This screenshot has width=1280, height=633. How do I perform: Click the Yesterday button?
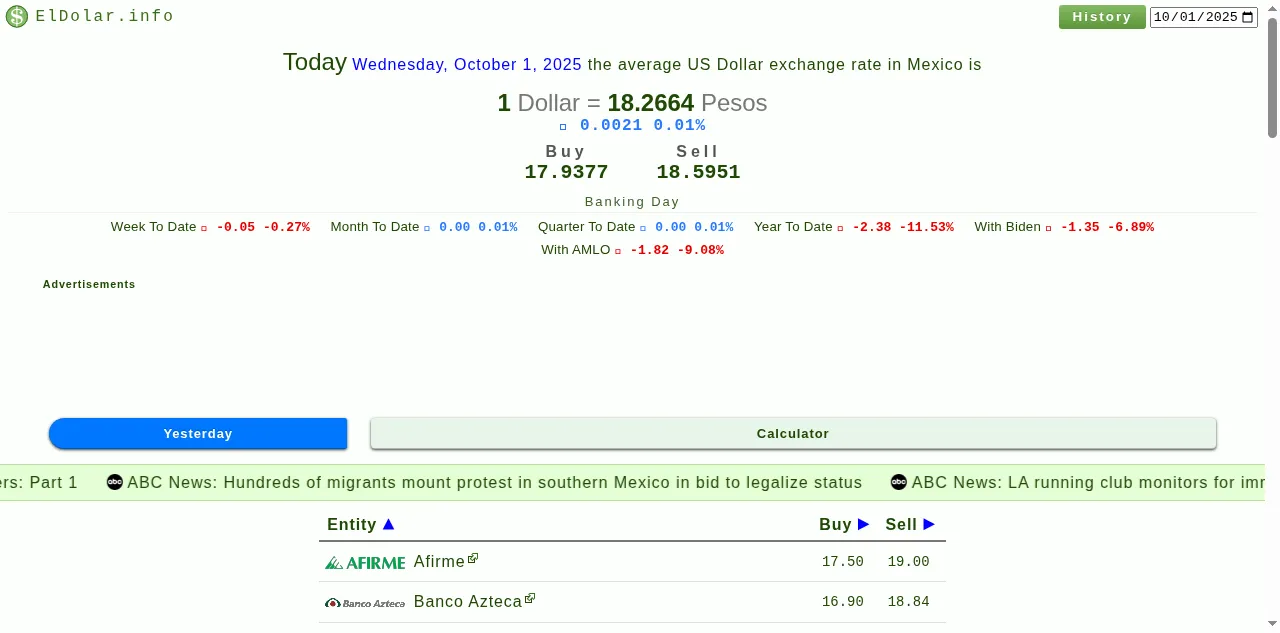[198, 434]
